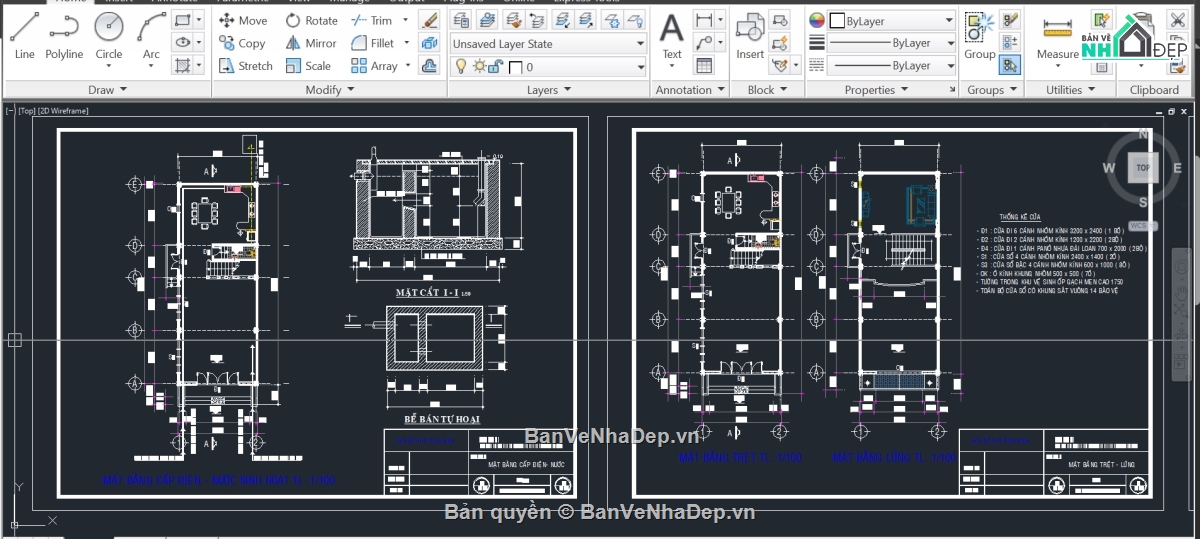The image size is (1200, 539).
Task: Click the TOP face of ViewCube
Action: coord(1142,168)
